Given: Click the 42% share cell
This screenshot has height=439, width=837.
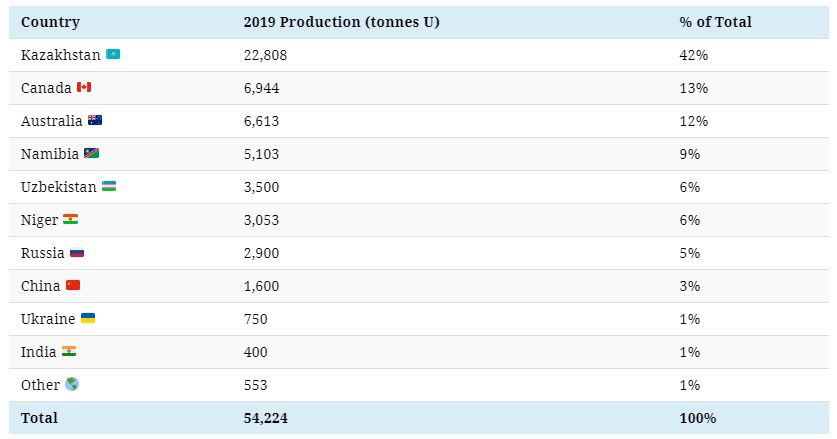Looking at the screenshot, I should 694,55.
